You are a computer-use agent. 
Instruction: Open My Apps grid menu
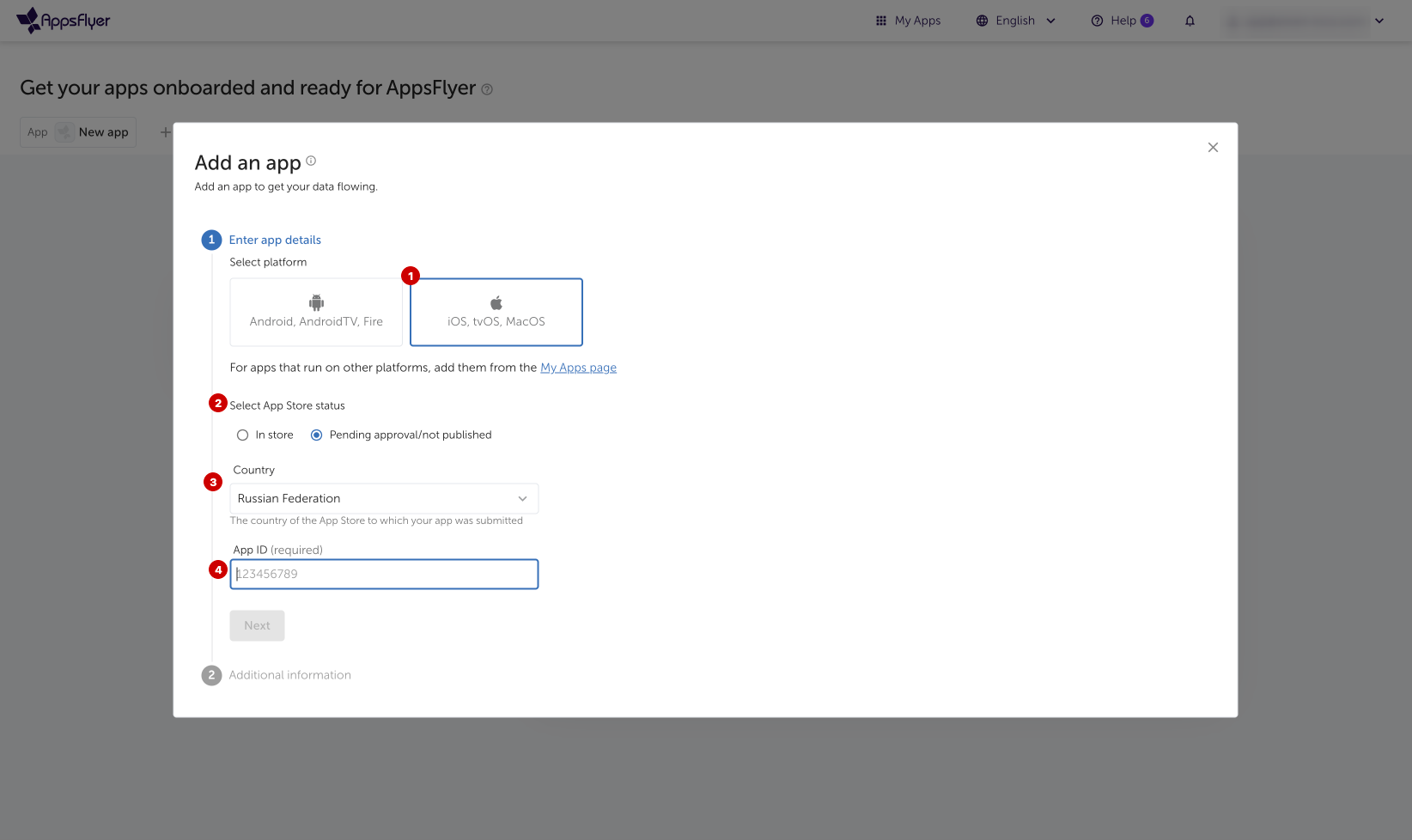[x=908, y=21]
